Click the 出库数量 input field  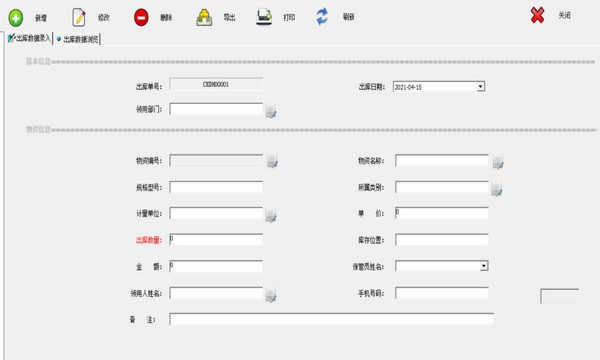click(216, 239)
